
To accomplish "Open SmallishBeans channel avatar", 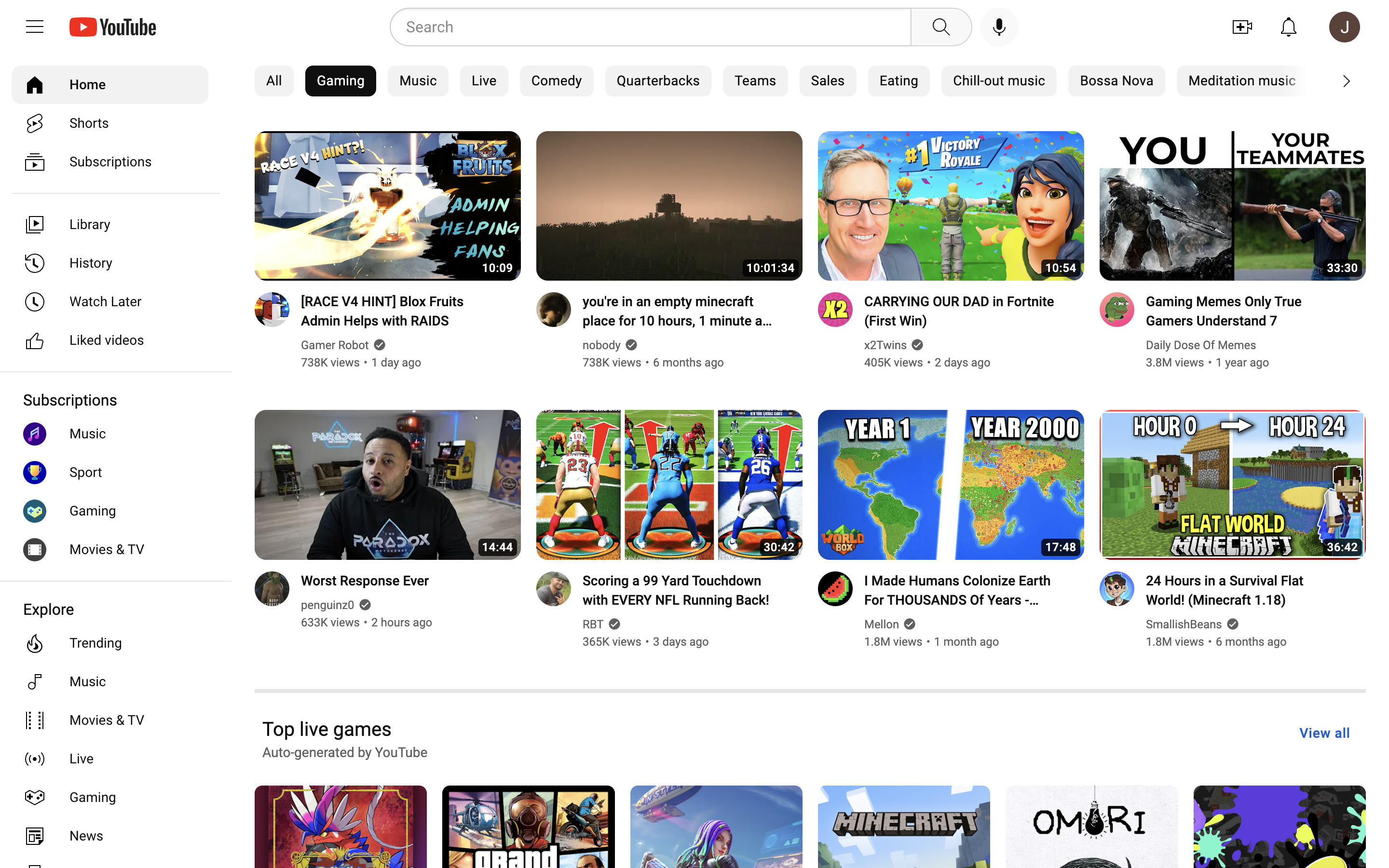I will 1117,588.
